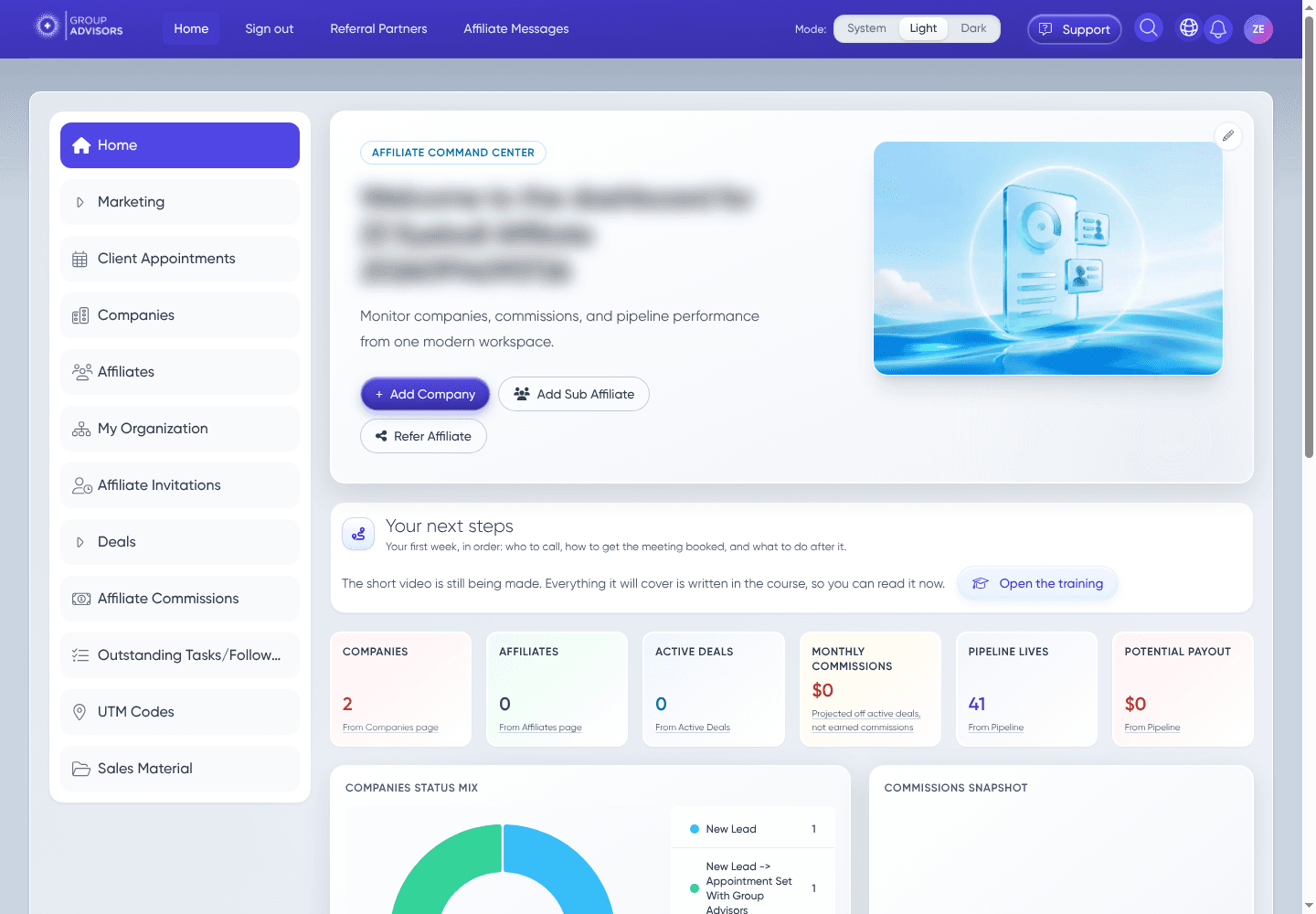Click the Sales Material folder icon

(x=81, y=769)
